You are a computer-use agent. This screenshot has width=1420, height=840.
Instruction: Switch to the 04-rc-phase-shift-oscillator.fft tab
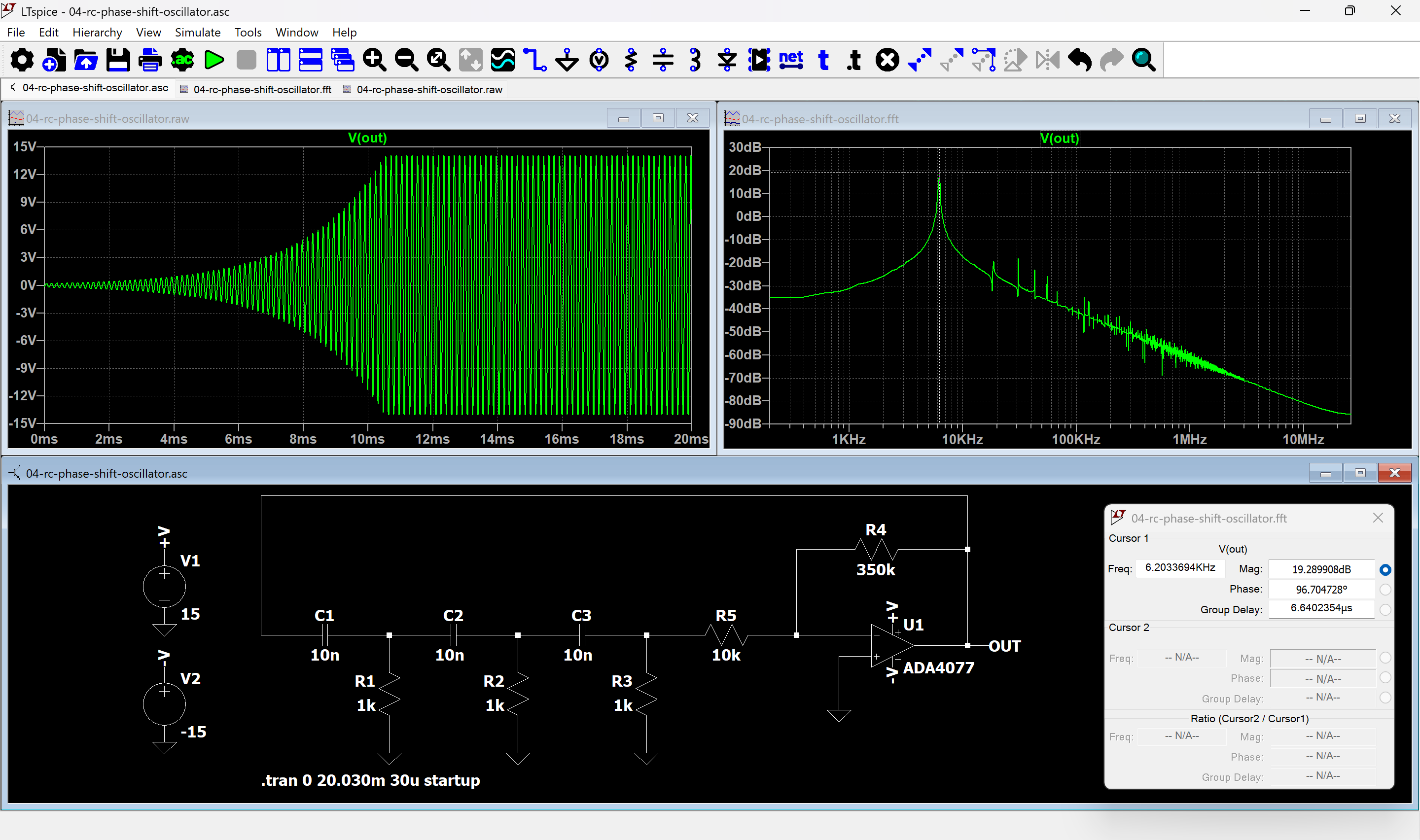pos(261,89)
